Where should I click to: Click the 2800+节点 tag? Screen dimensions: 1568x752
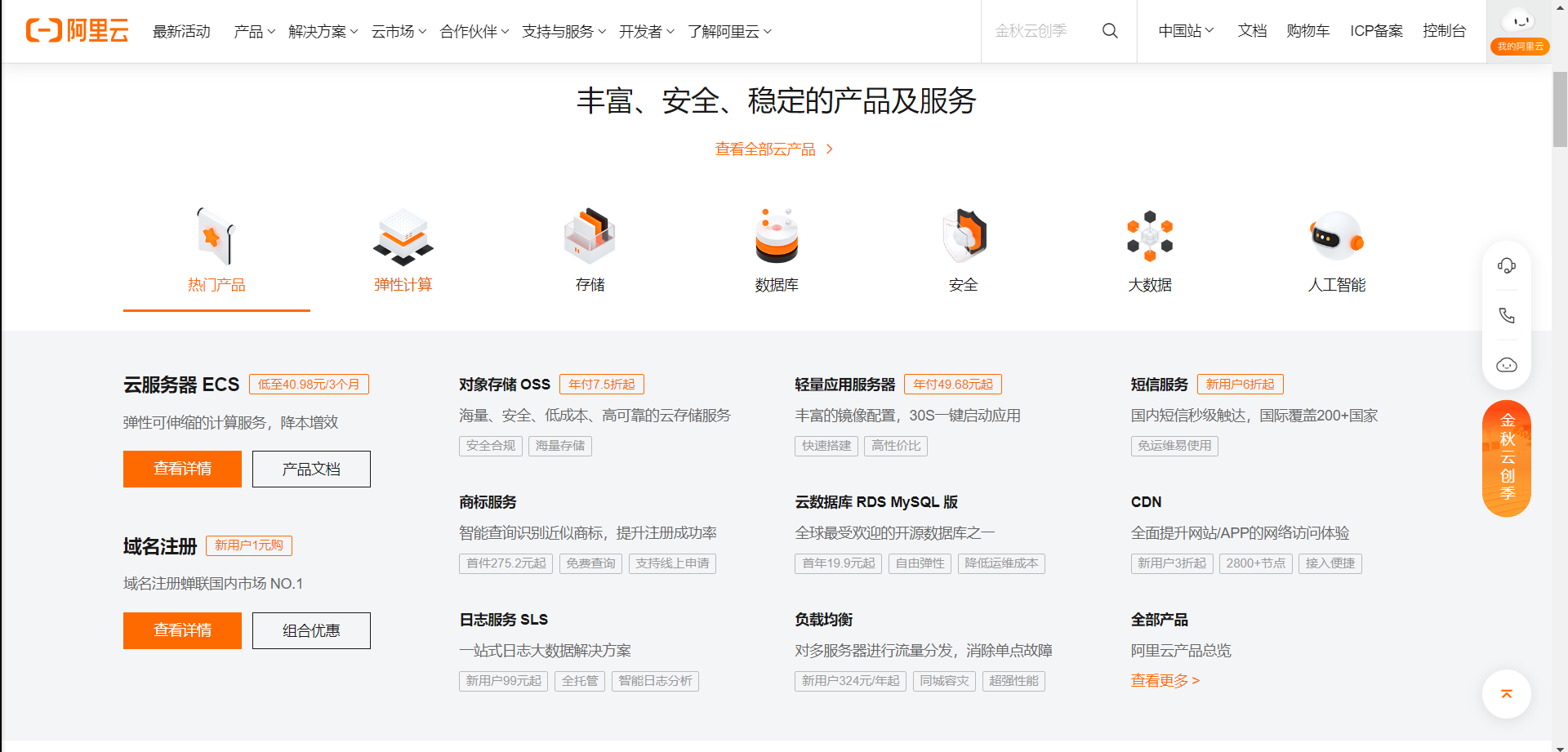coord(1256,563)
